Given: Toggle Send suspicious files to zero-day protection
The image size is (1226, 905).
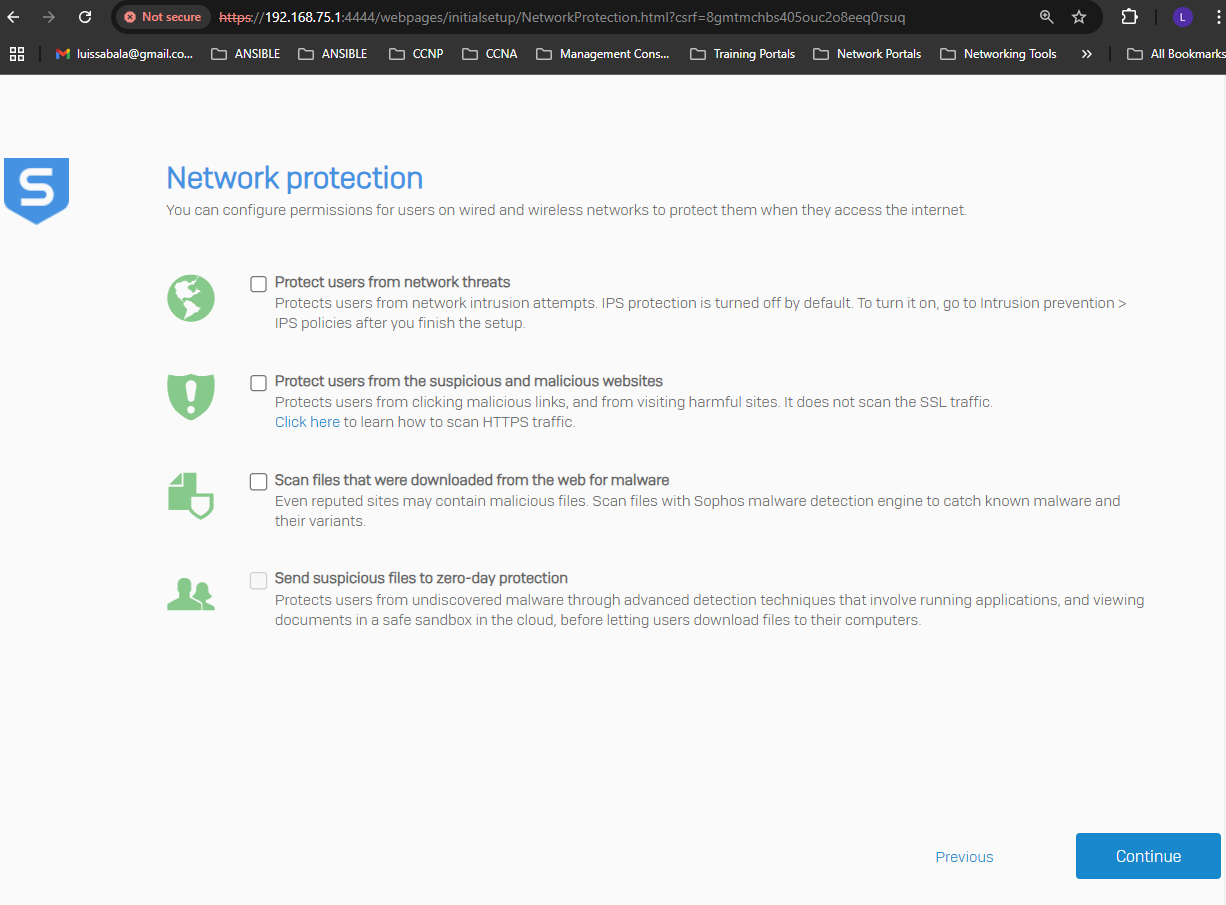Looking at the screenshot, I should tap(259, 581).
